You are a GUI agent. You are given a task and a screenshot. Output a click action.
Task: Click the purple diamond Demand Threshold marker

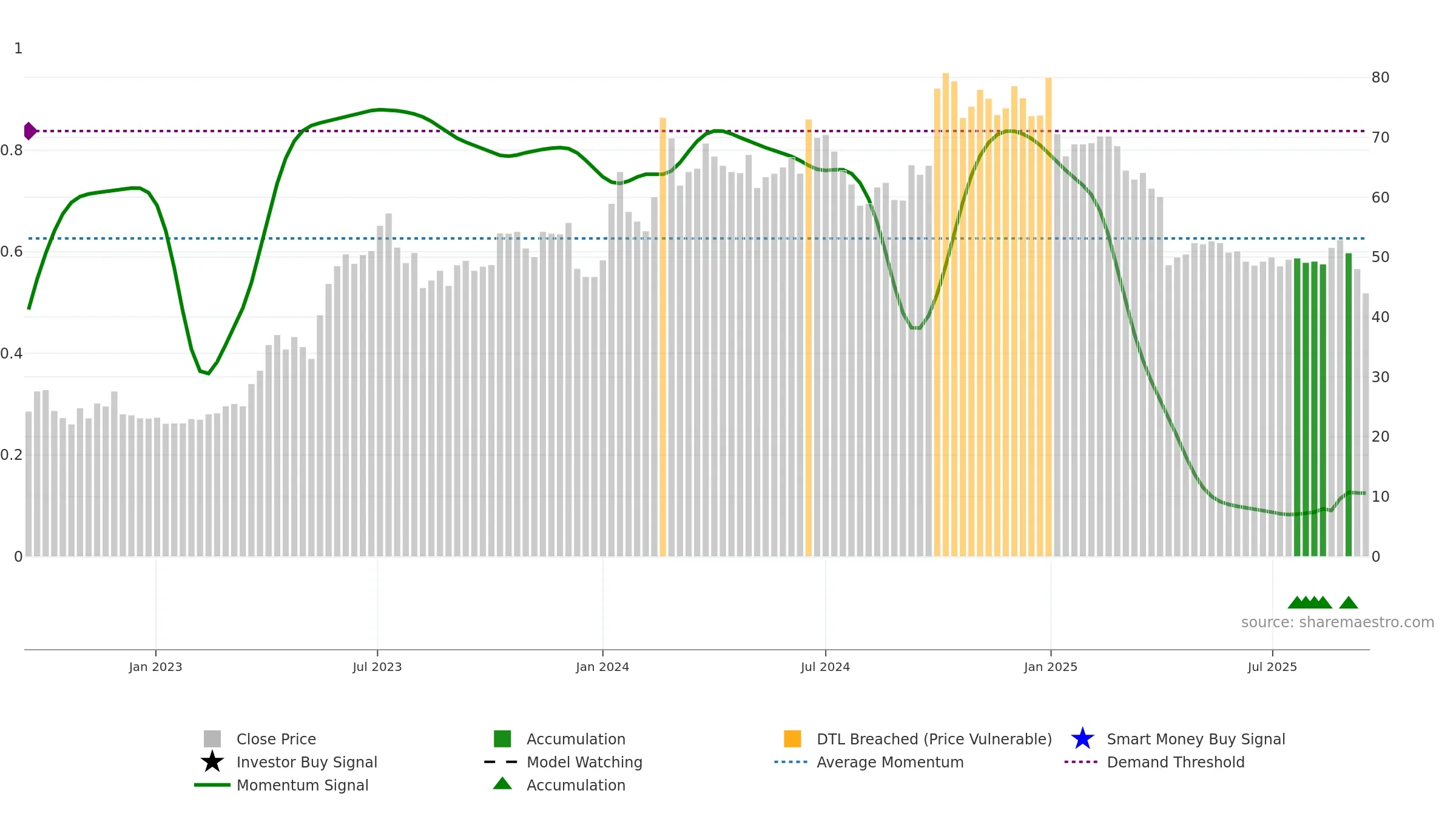[x=30, y=131]
